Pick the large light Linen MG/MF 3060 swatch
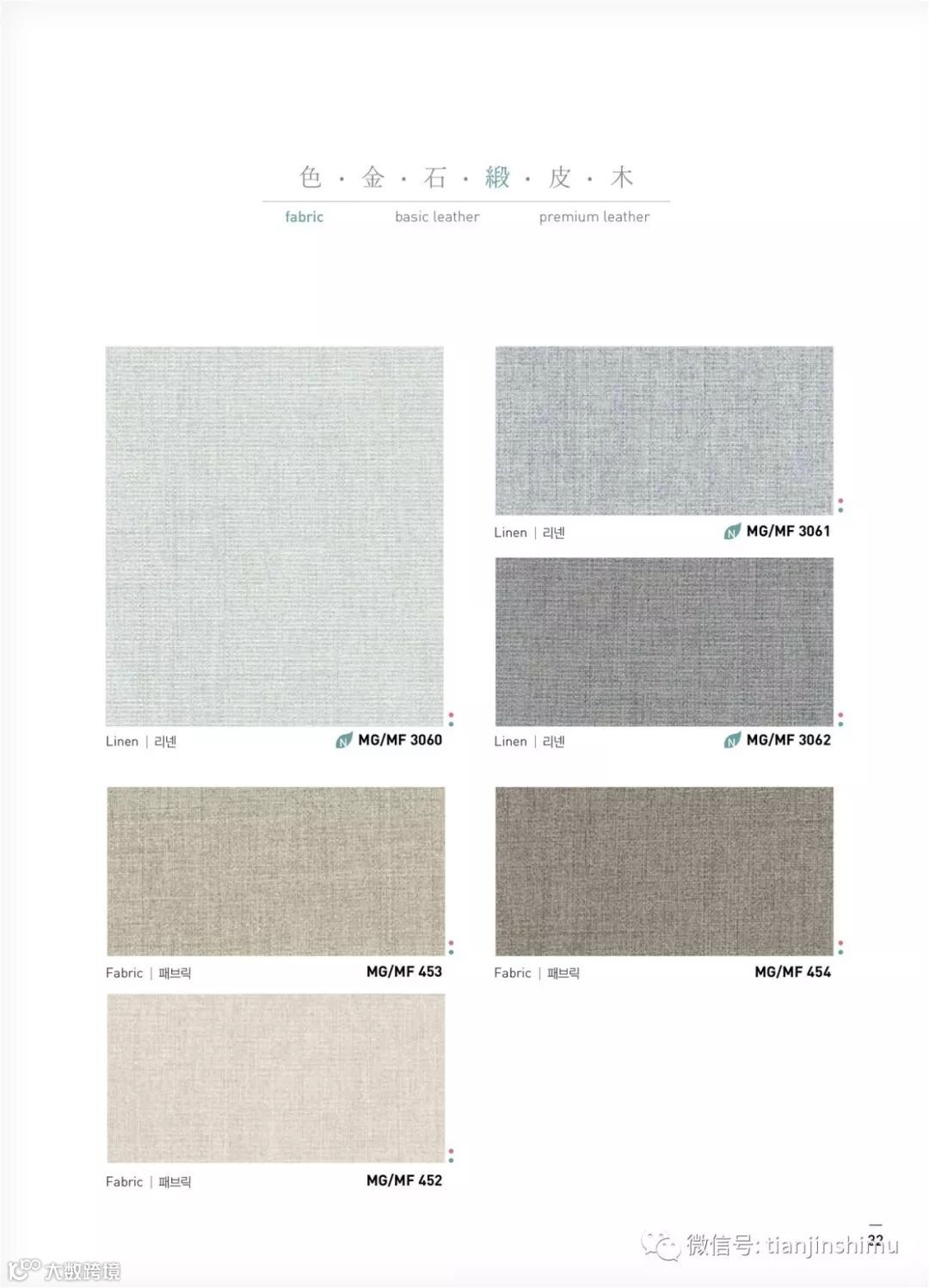929x1288 pixels. pyautogui.click(x=275, y=537)
